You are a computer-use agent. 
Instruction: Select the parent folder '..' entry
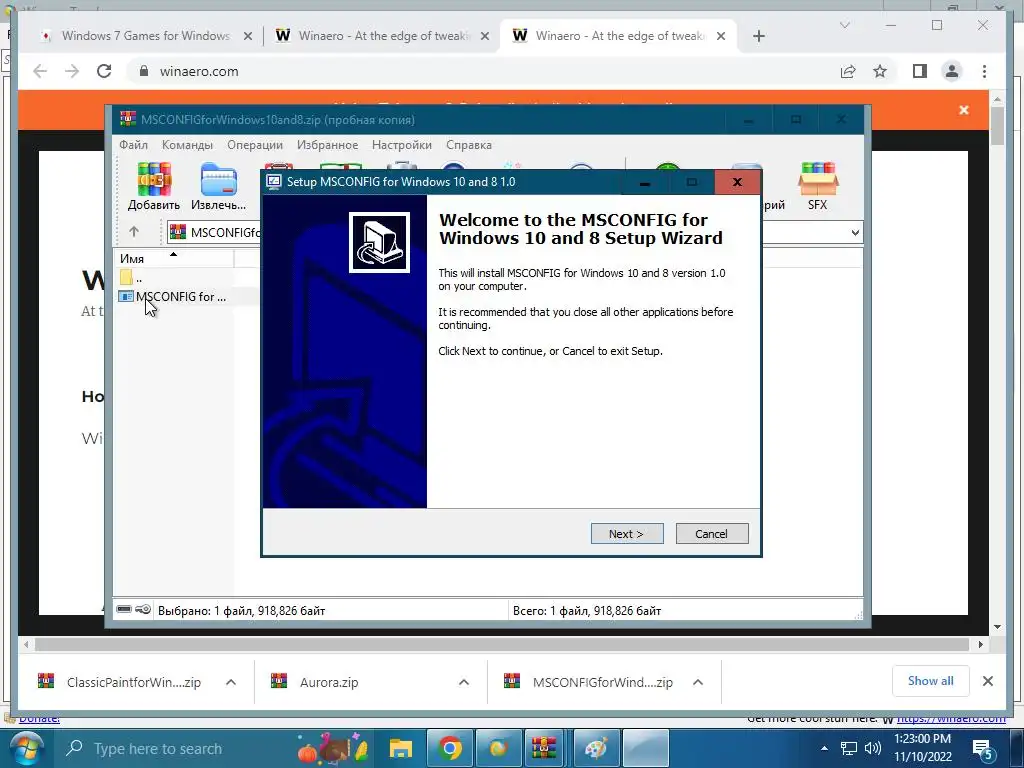(131, 278)
